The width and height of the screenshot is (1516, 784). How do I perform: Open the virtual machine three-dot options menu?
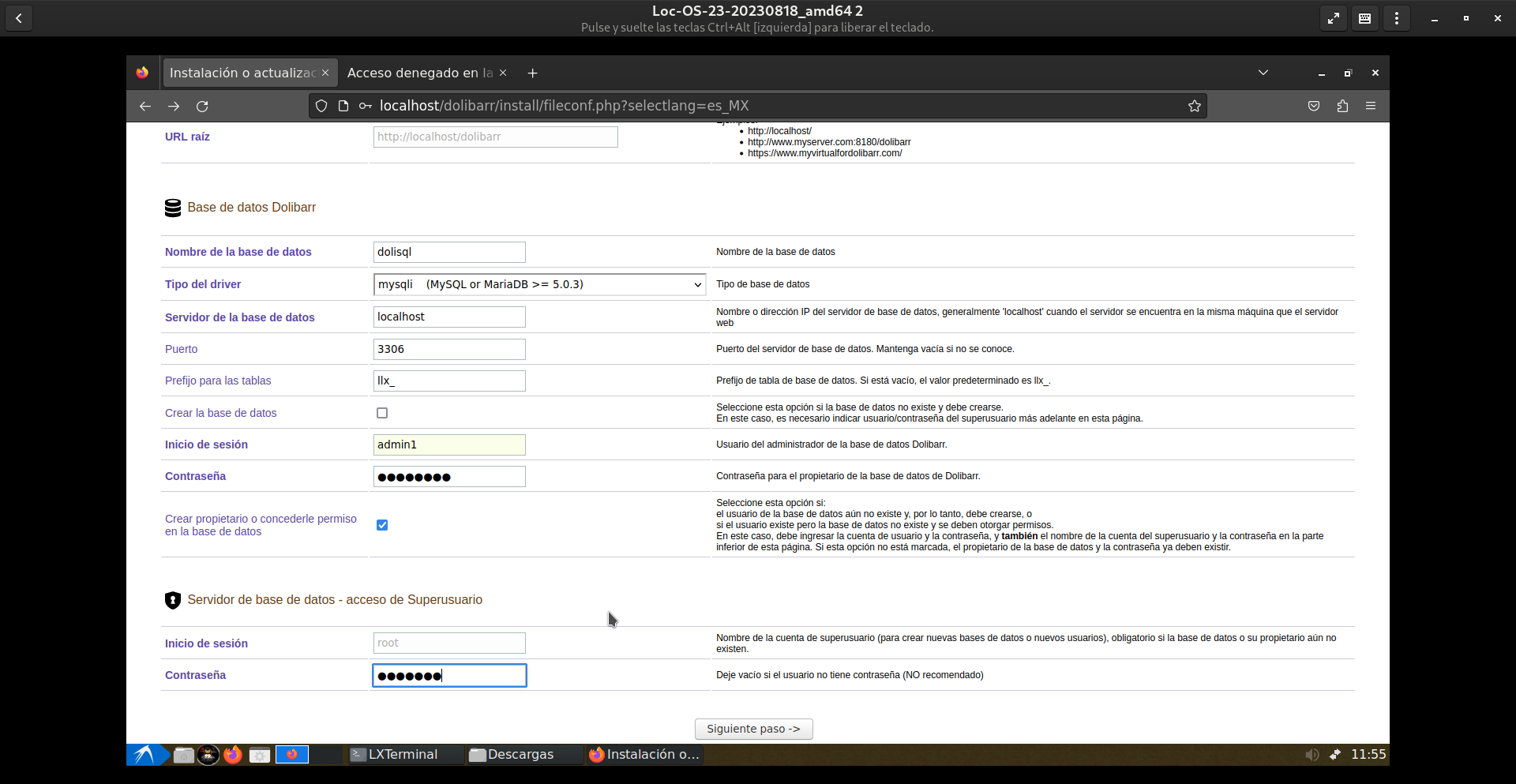tap(1397, 18)
